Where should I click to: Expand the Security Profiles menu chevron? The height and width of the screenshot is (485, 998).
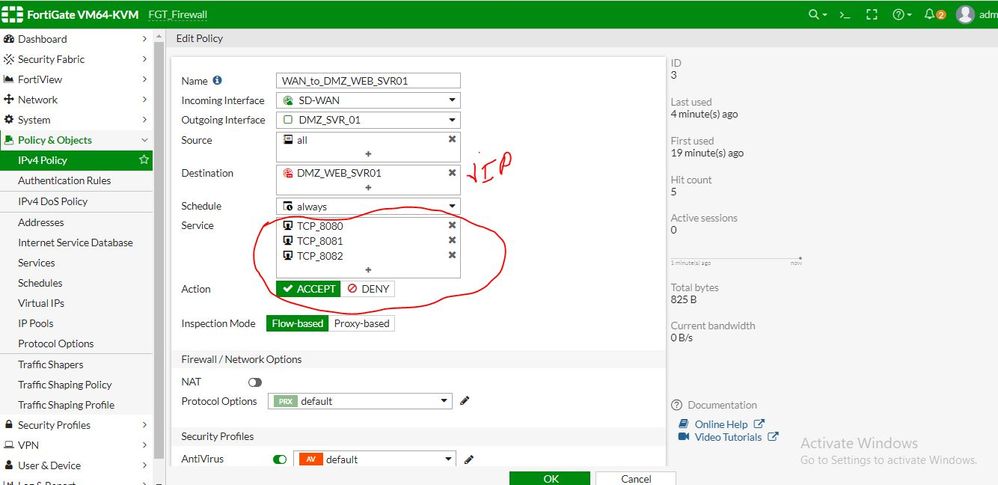click(x=144, y=425)
